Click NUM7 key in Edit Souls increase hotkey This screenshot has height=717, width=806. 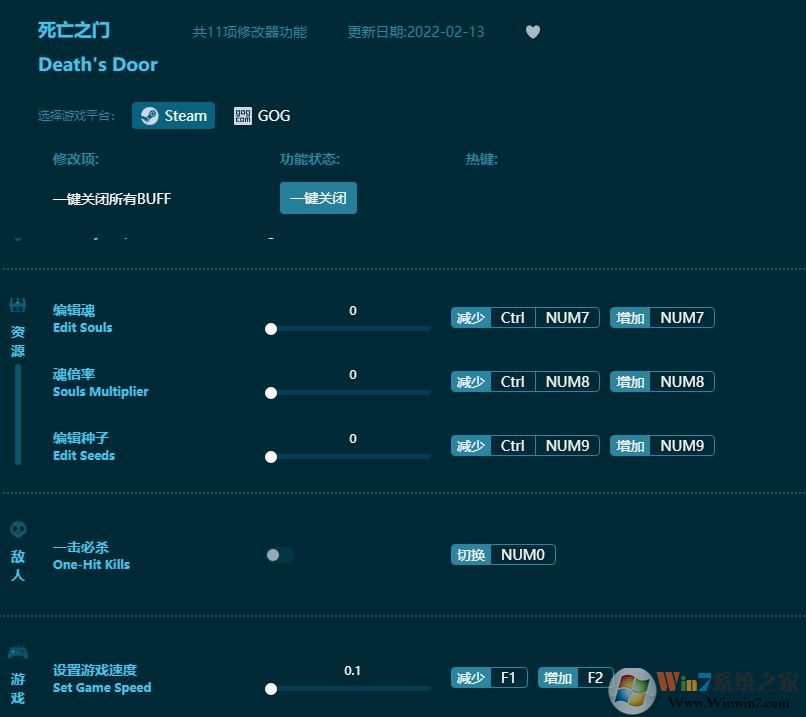[x=682, y=318]
